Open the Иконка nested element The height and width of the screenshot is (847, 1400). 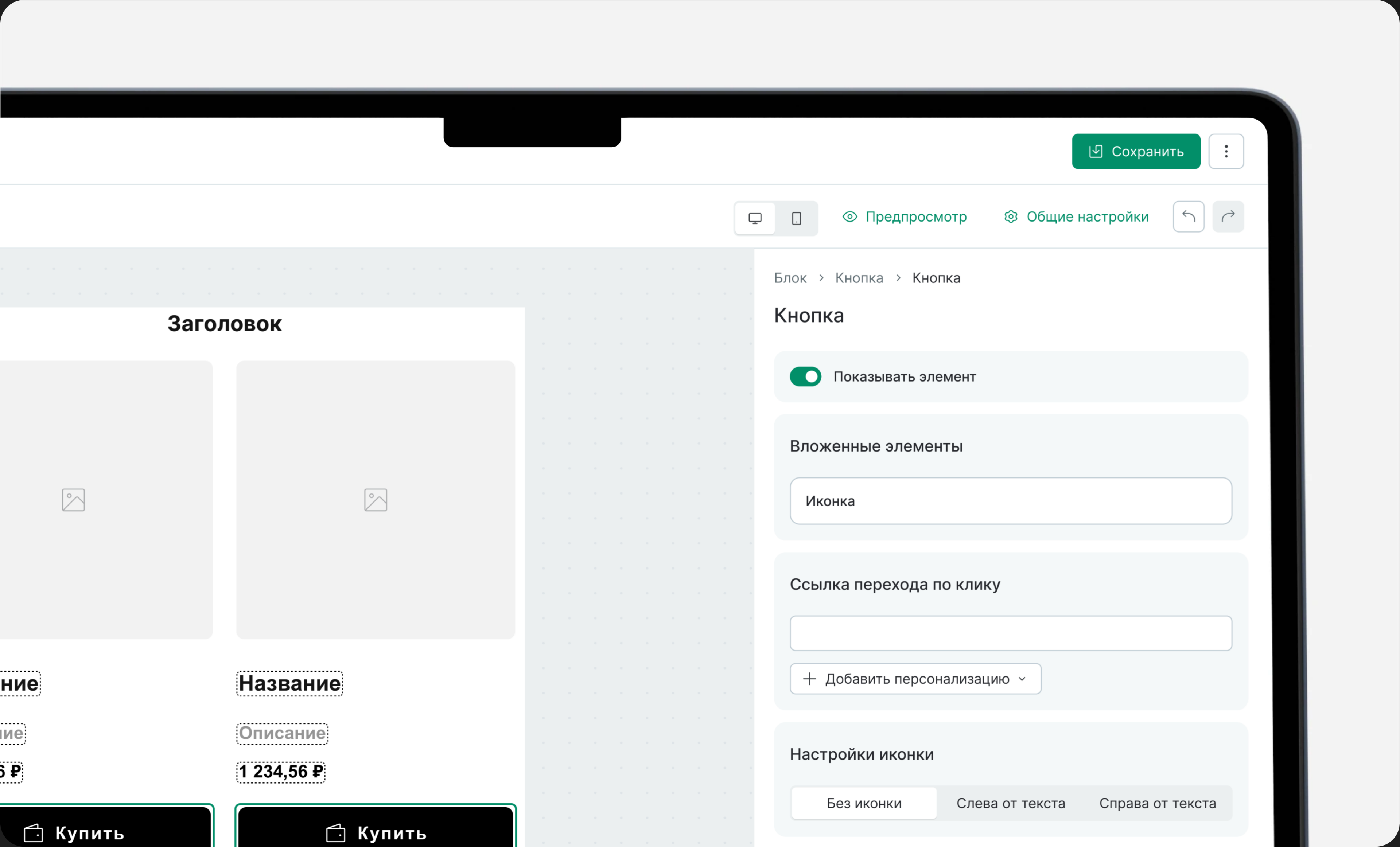tap(1011, 501)
